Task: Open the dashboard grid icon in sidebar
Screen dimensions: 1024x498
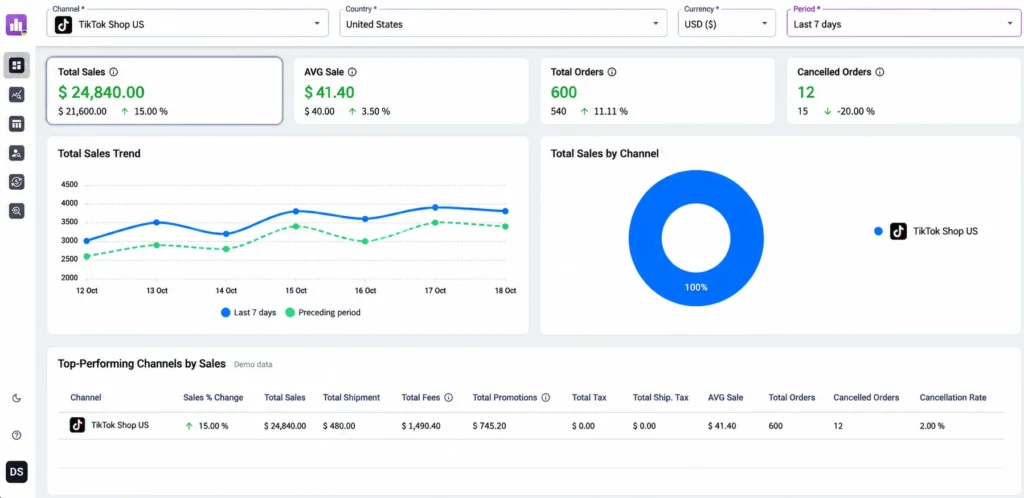Action: tap(17, 65)
